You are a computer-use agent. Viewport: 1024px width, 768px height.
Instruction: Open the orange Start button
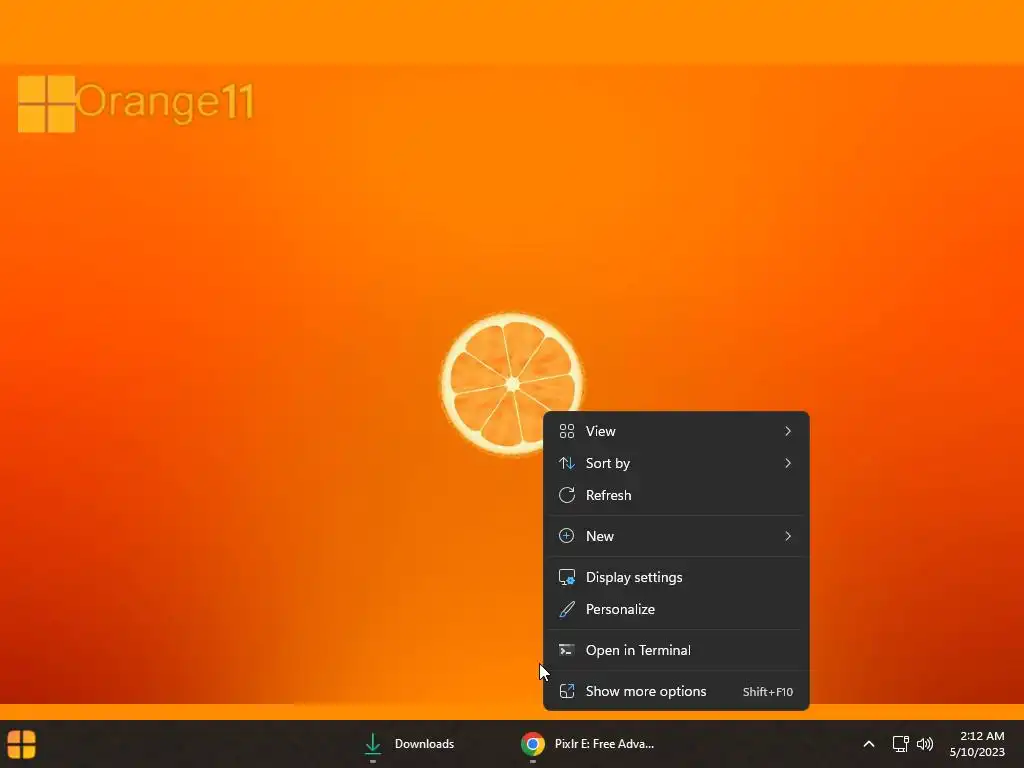click(x=22, y=744)
